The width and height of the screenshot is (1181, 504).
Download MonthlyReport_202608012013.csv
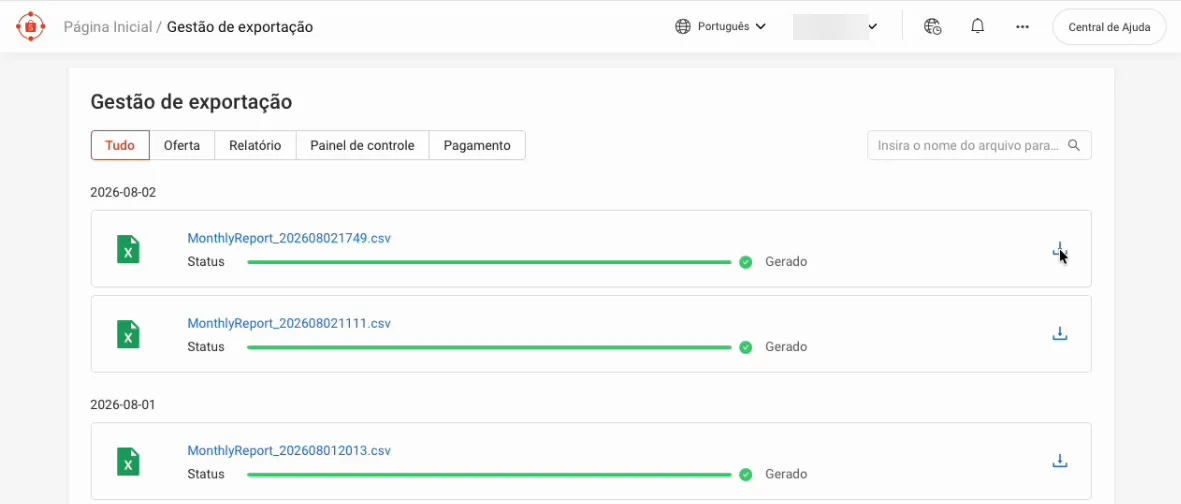tap(1059, 461)
